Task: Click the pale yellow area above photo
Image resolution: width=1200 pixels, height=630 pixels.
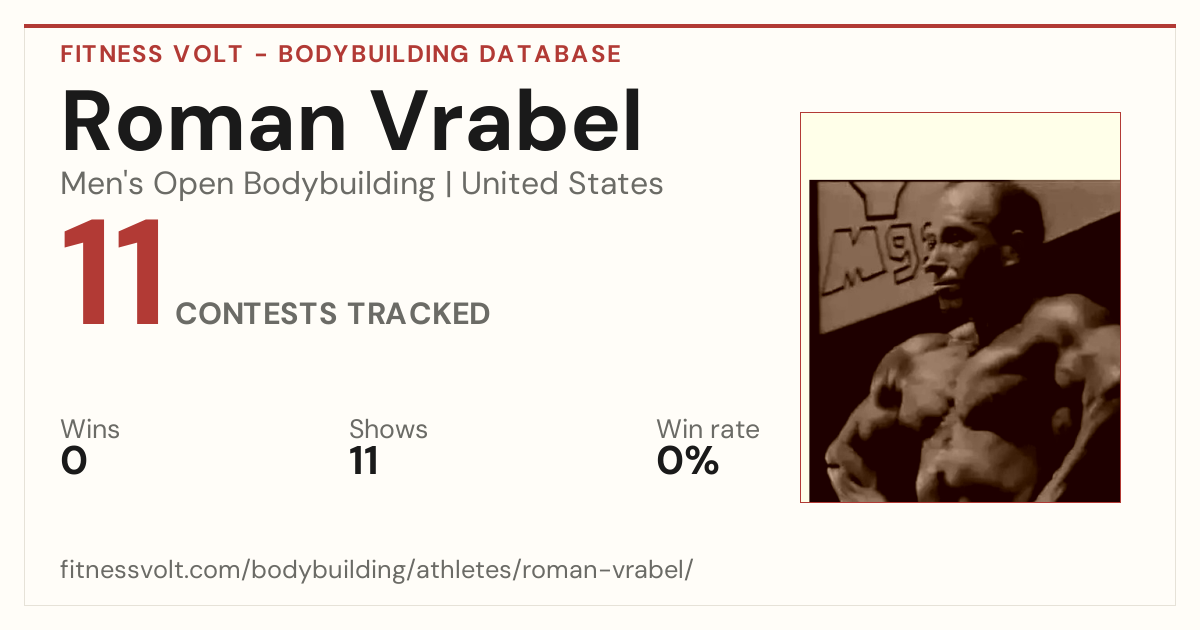Action: [960, 146]
